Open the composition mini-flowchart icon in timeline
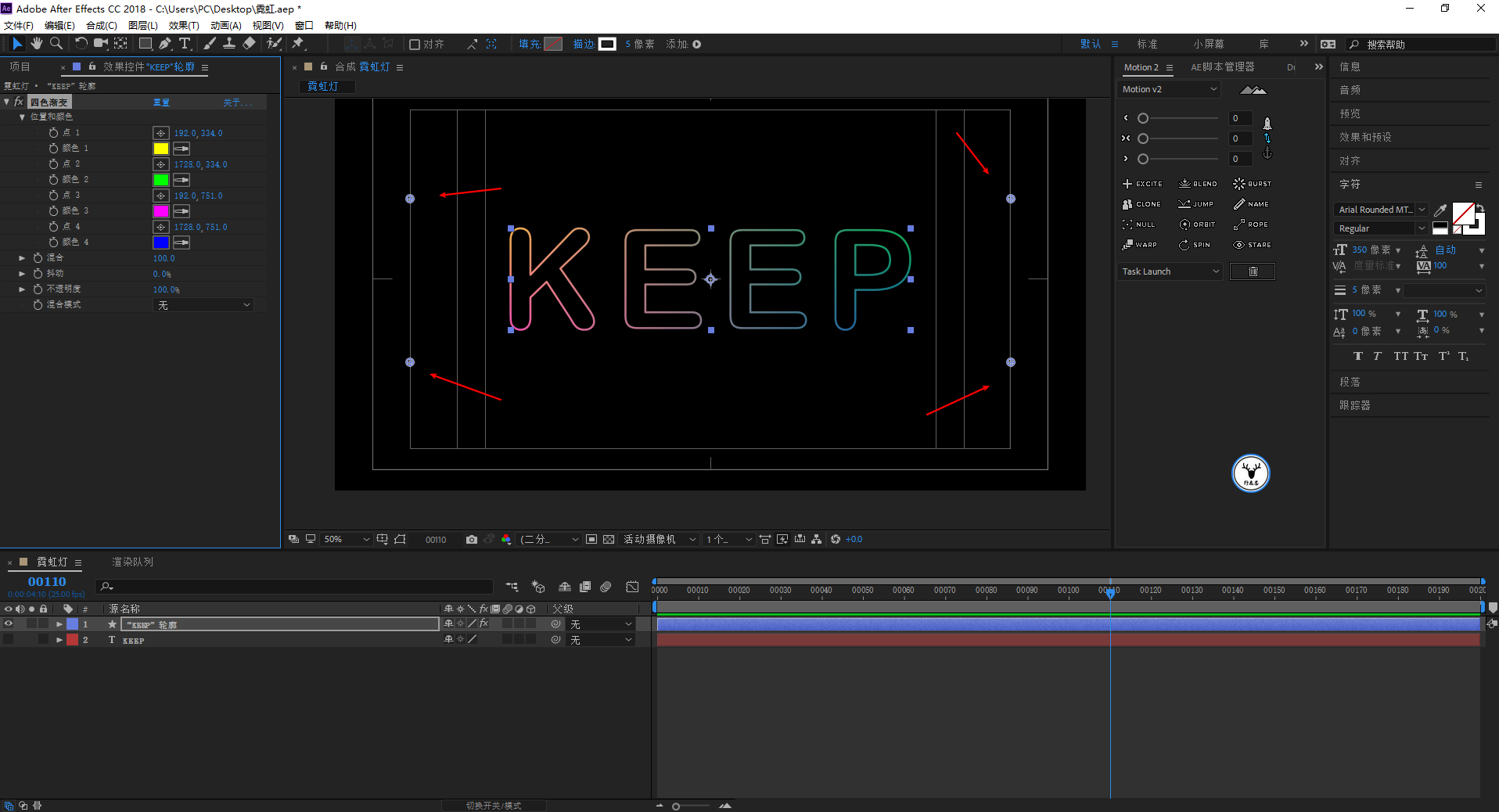The image size is (1499, 812). (512, 587)
